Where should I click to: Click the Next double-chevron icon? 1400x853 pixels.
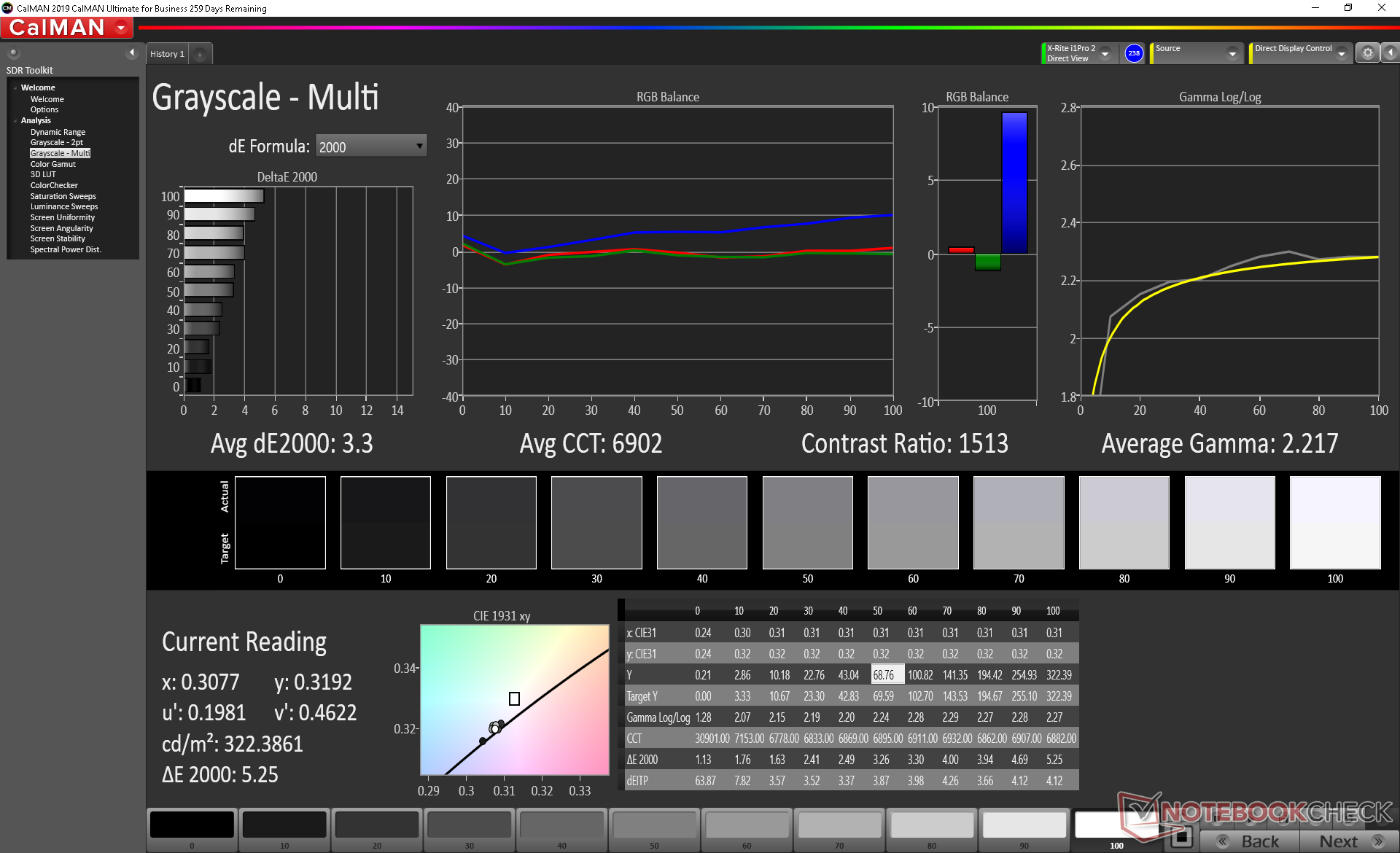[x=1378, y=841]
